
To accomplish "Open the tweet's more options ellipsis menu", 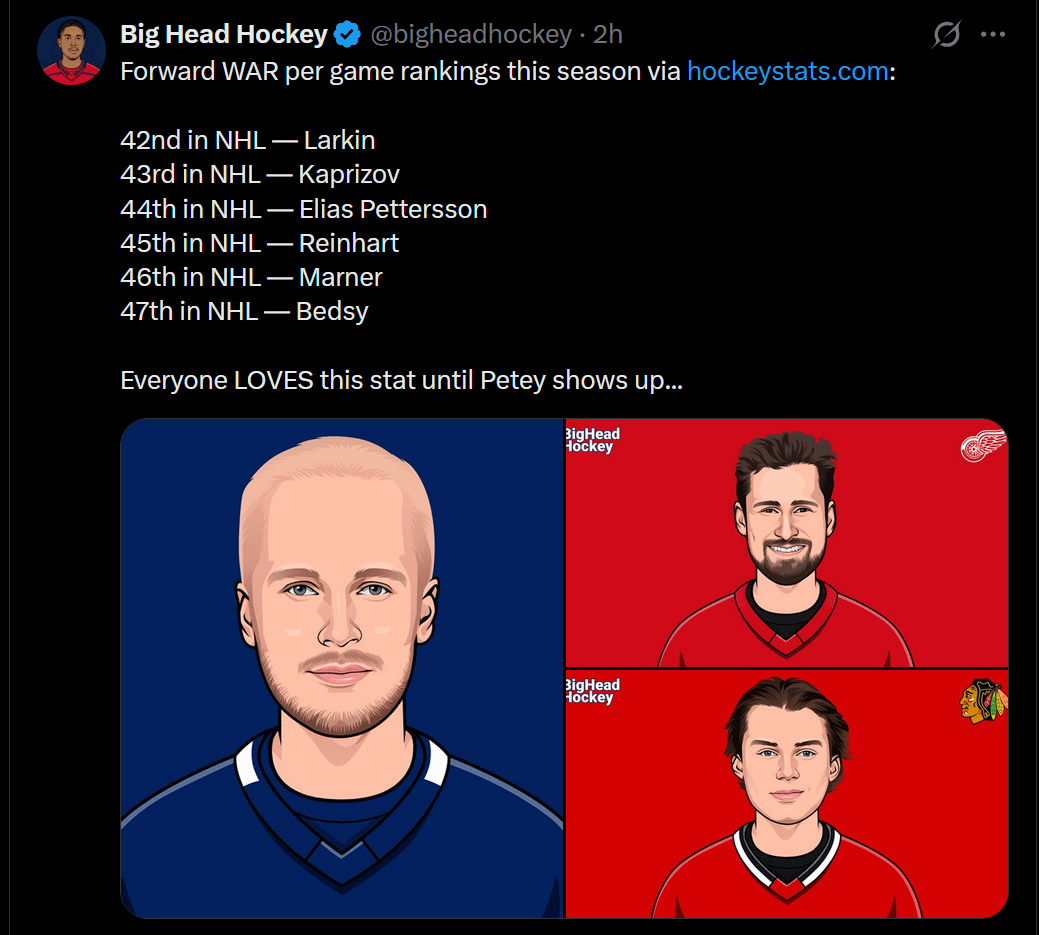I will [993, 33].
